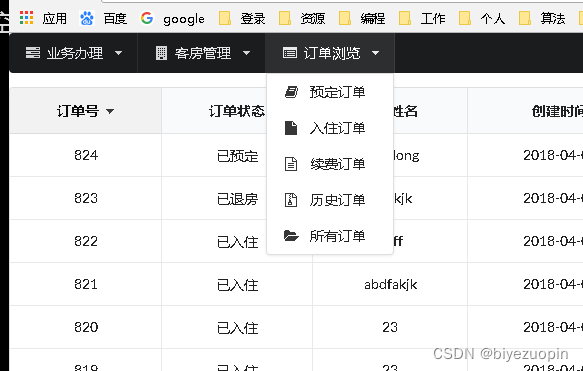Open the 应用 apps grid icon
The image size is (583, 371).
tap(26, 17)
